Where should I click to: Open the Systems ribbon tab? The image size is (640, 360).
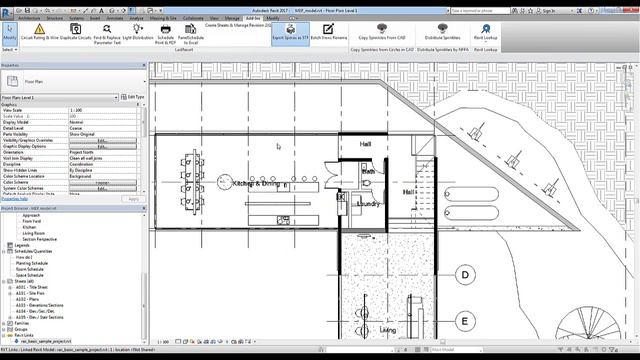[76, 18]
